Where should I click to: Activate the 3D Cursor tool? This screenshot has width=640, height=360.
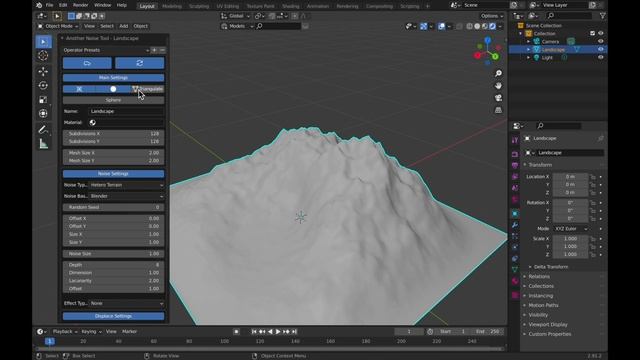click(x=43, y=56)
